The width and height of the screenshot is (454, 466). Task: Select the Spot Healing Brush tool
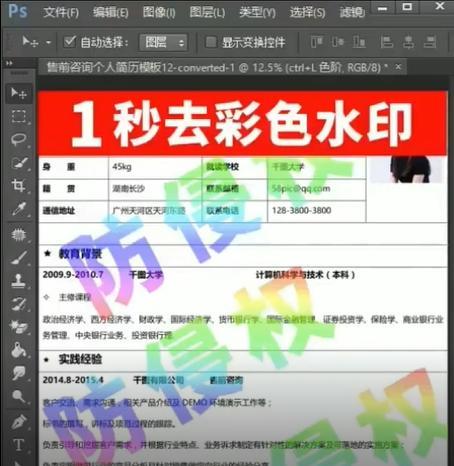pyautogui.click(x=19, y=235)
